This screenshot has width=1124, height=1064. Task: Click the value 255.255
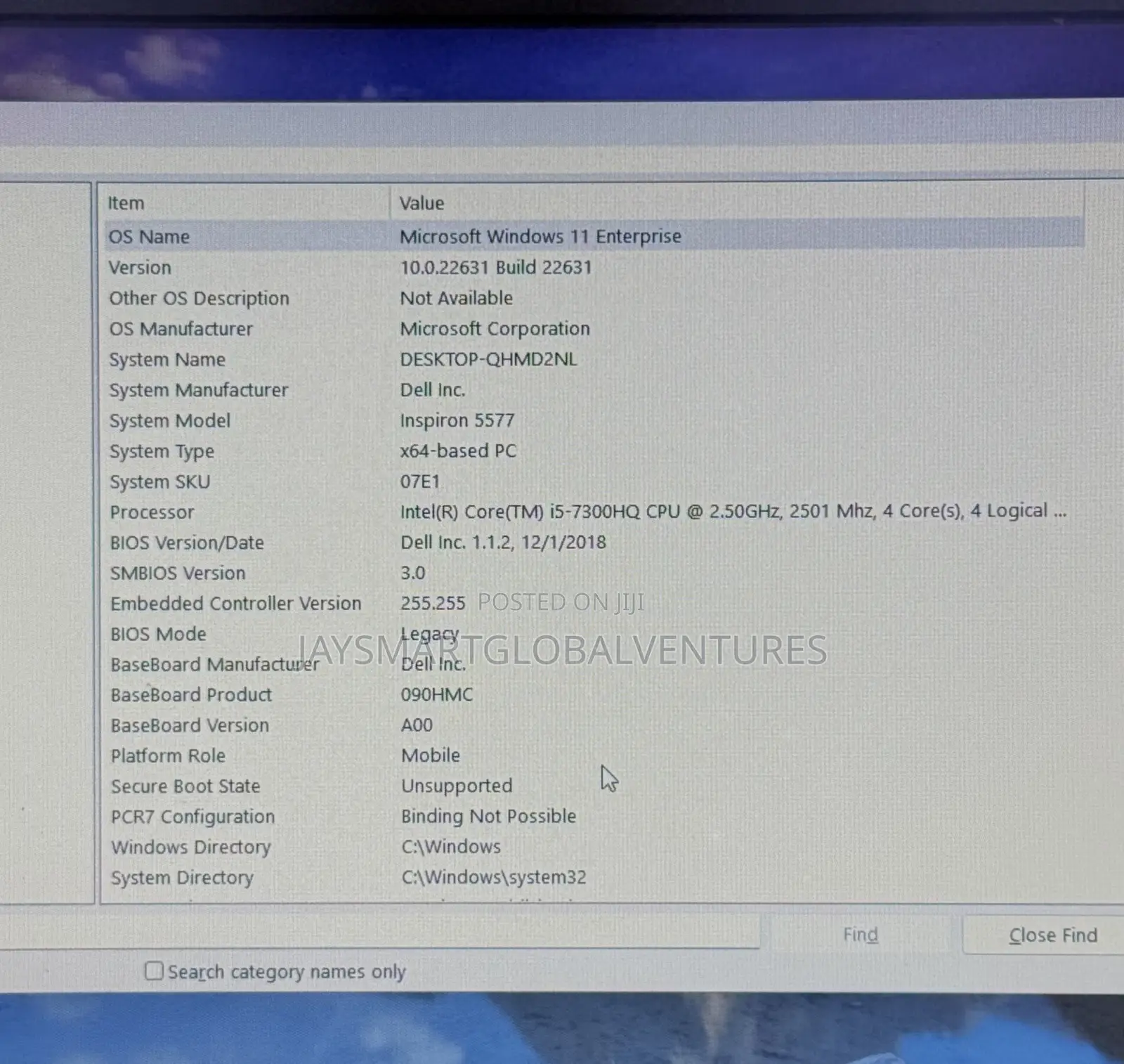point(433,603)
